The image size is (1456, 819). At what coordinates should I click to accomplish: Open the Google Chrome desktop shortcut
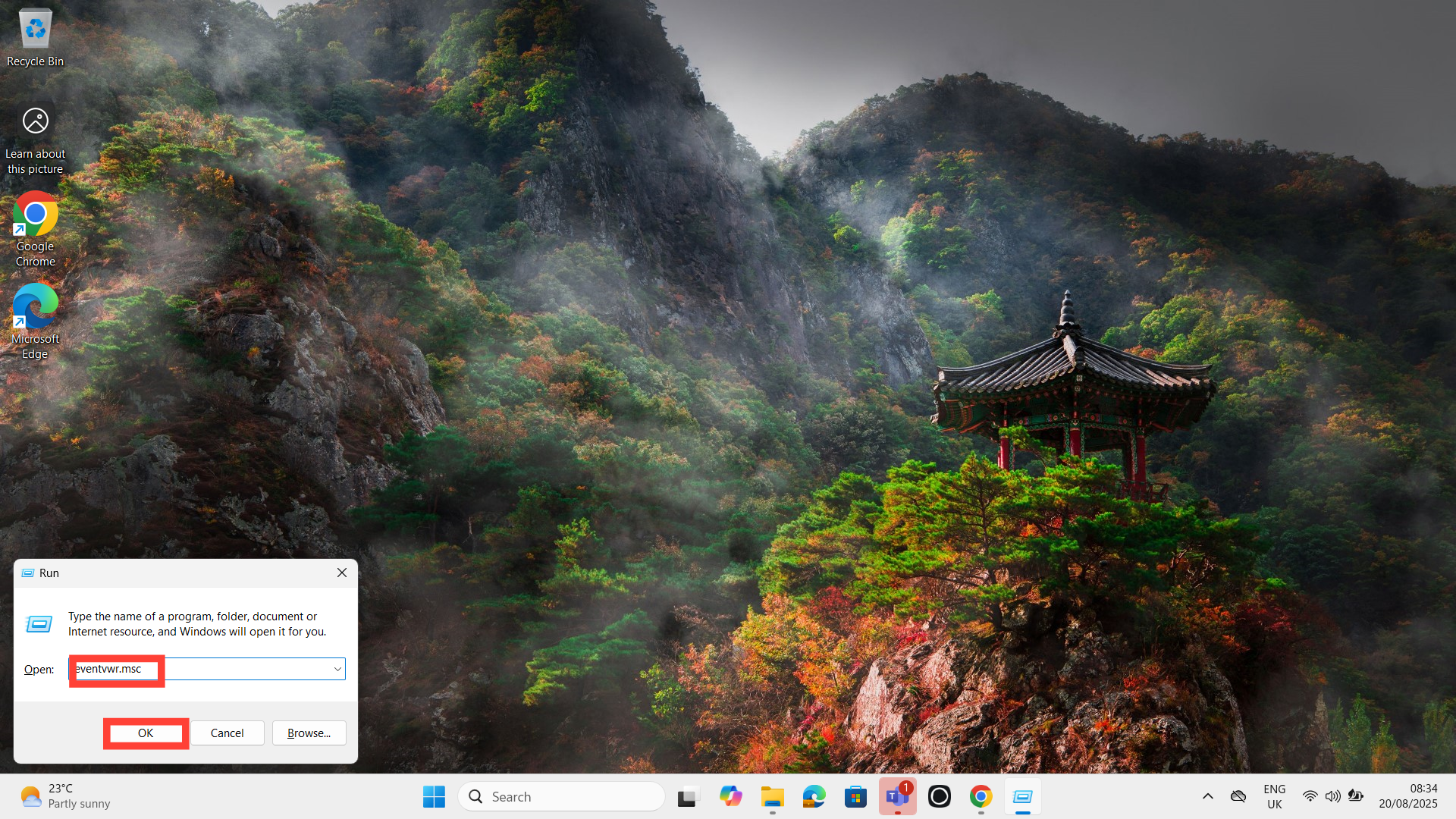pos(35,227)
